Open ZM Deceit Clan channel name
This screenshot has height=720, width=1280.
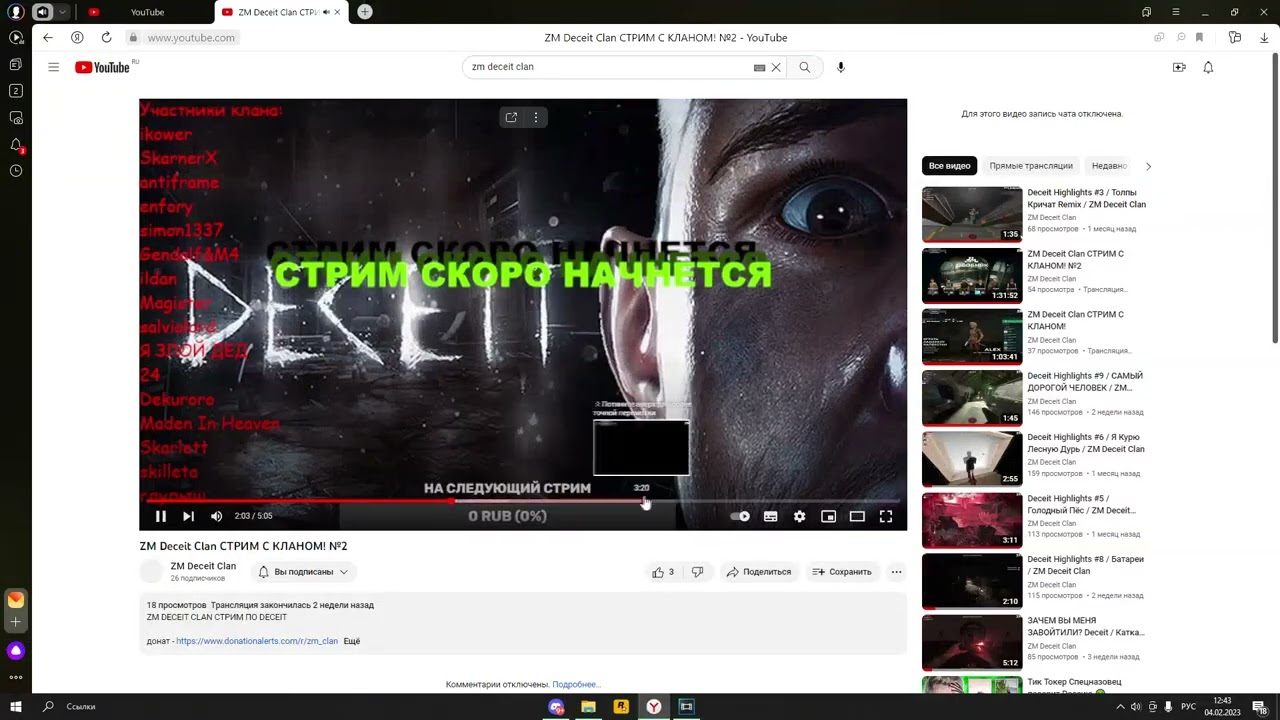(x=203, y=566)
